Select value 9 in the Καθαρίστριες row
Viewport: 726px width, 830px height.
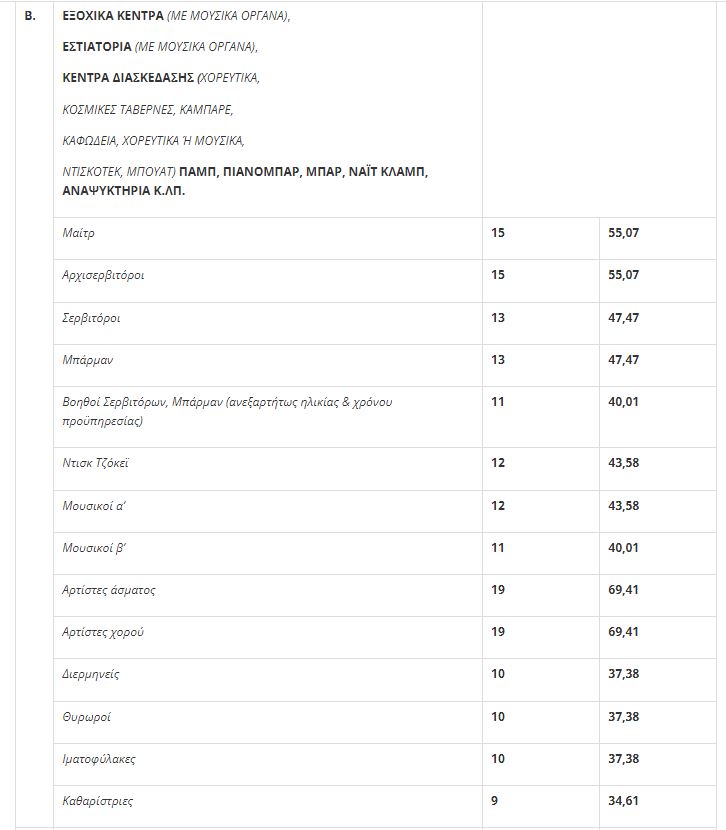[x=494, y=801]
